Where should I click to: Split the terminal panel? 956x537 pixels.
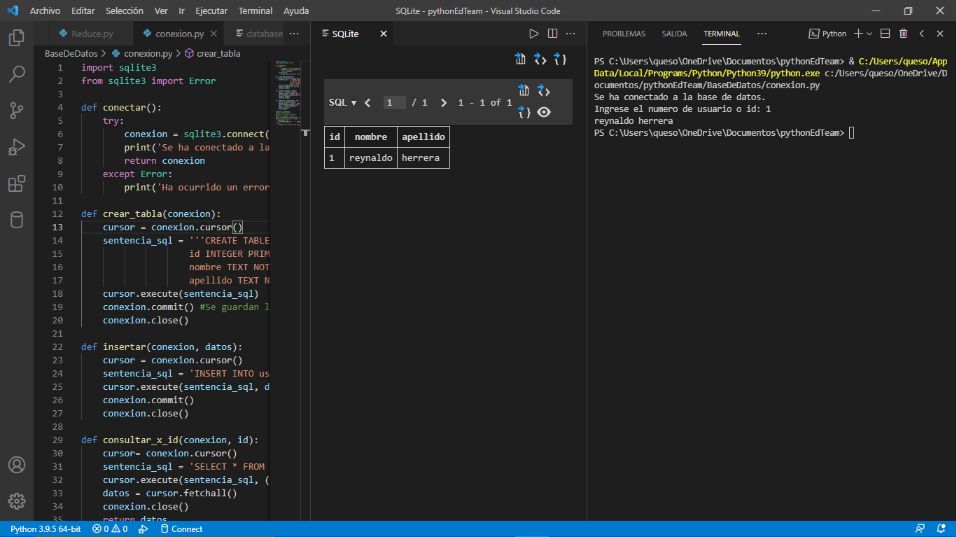coord(885,34)
